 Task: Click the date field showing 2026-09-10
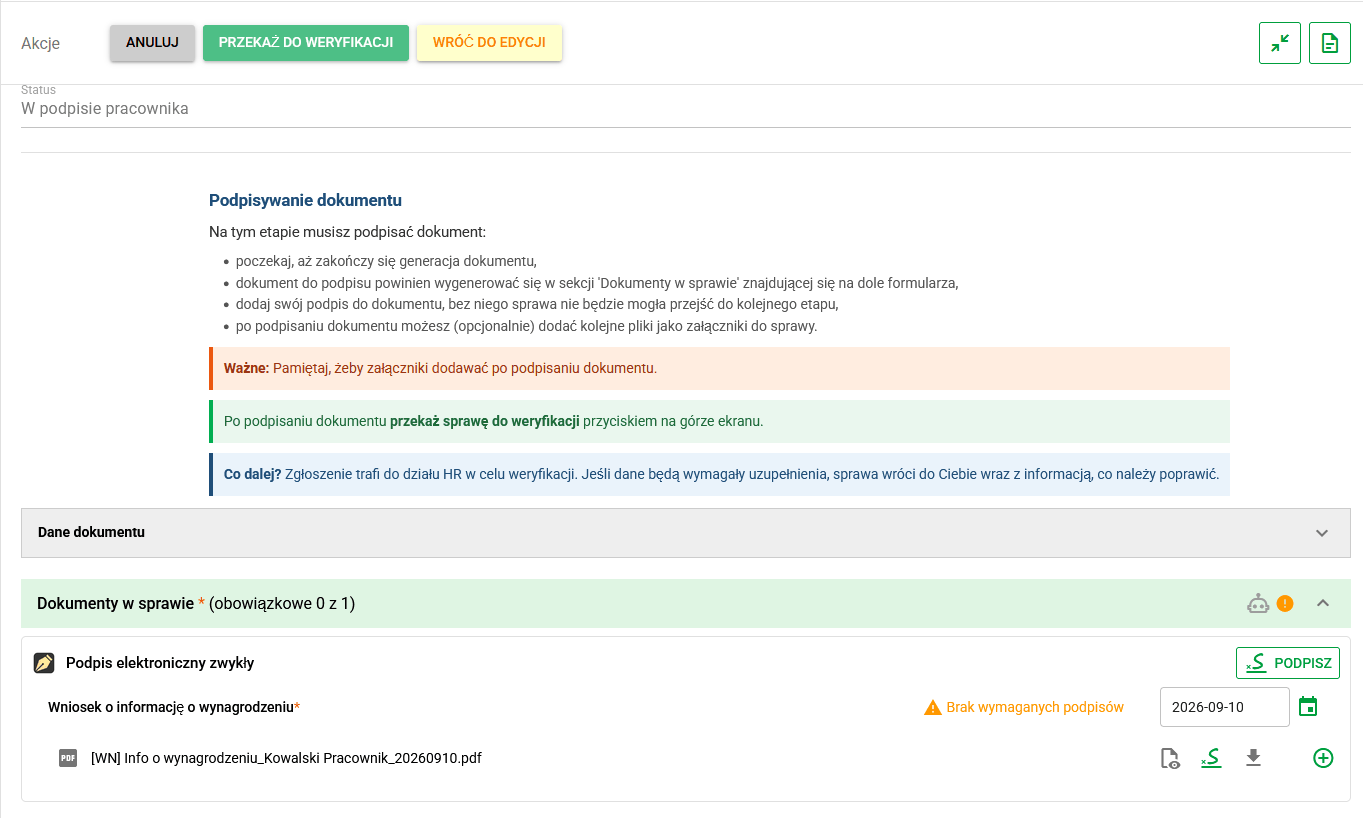[1225, 707]
